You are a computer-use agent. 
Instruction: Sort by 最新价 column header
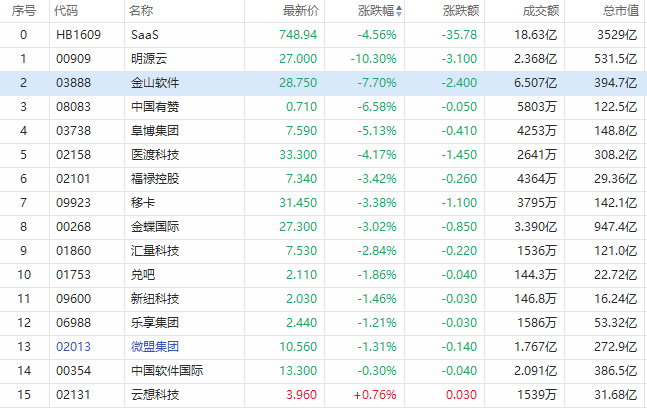[301, 11]
